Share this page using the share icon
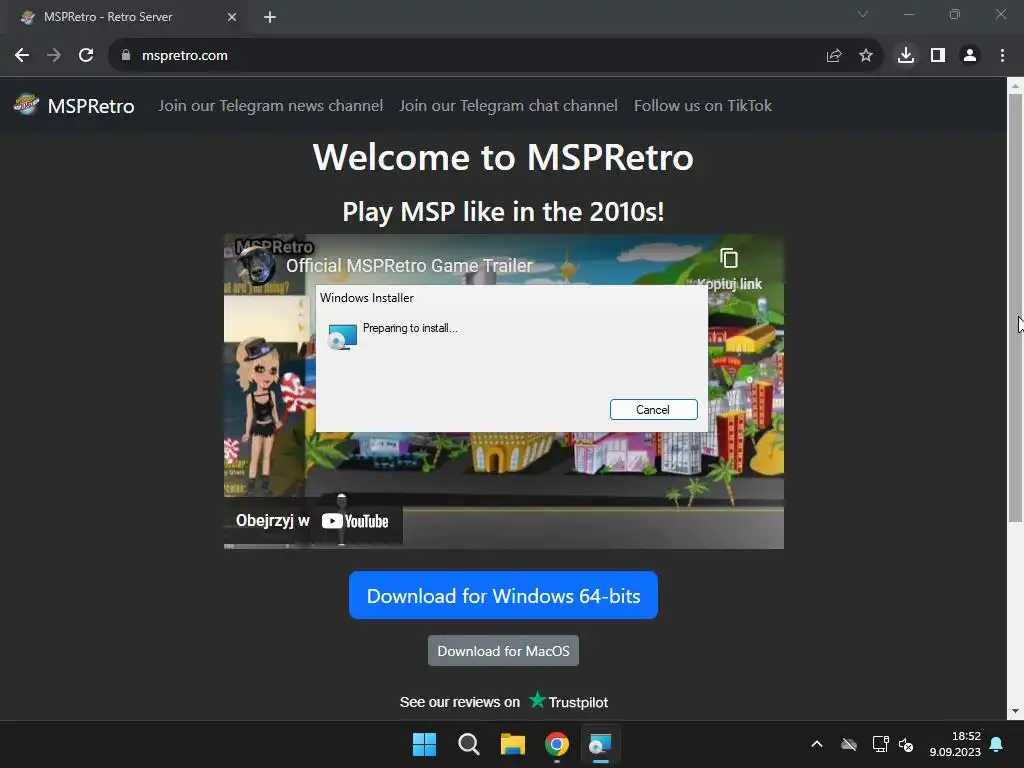 pyautogui.click(x=834, y=56)
